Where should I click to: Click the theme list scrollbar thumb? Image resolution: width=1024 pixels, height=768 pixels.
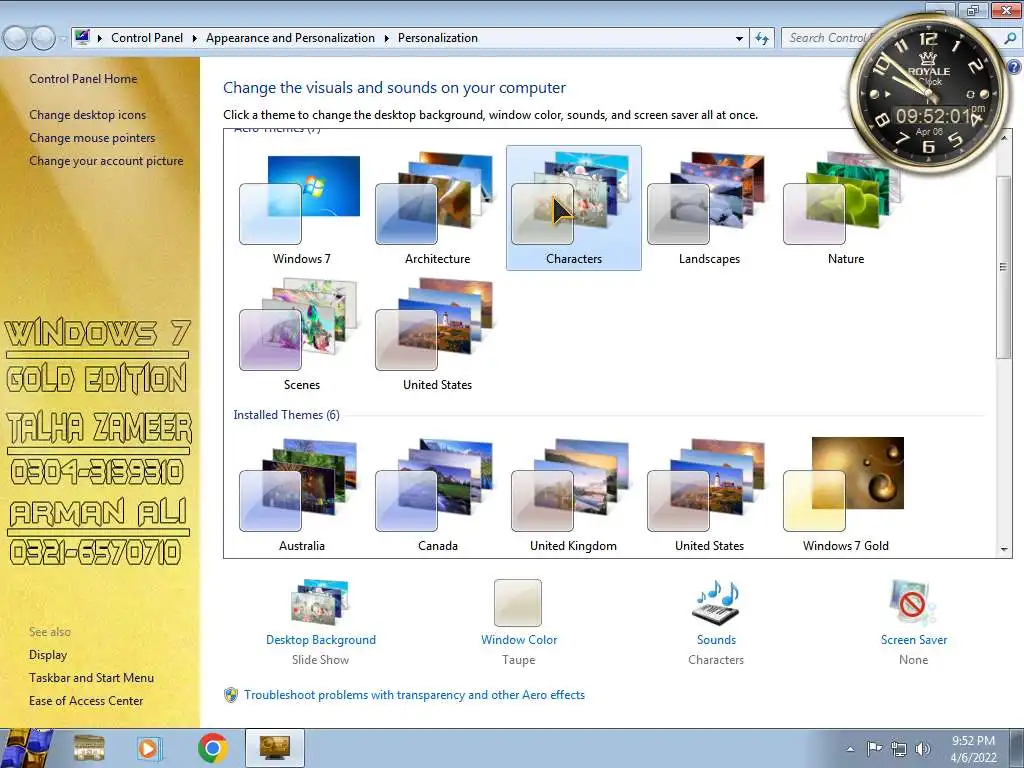pyautogui.click(x=1004, y=266)
